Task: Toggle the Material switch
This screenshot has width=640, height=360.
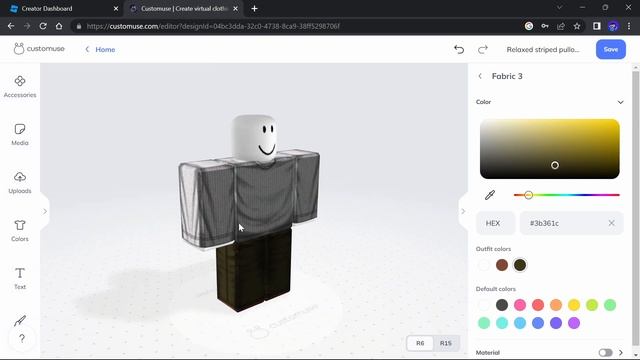Action: tap(605, 353)
